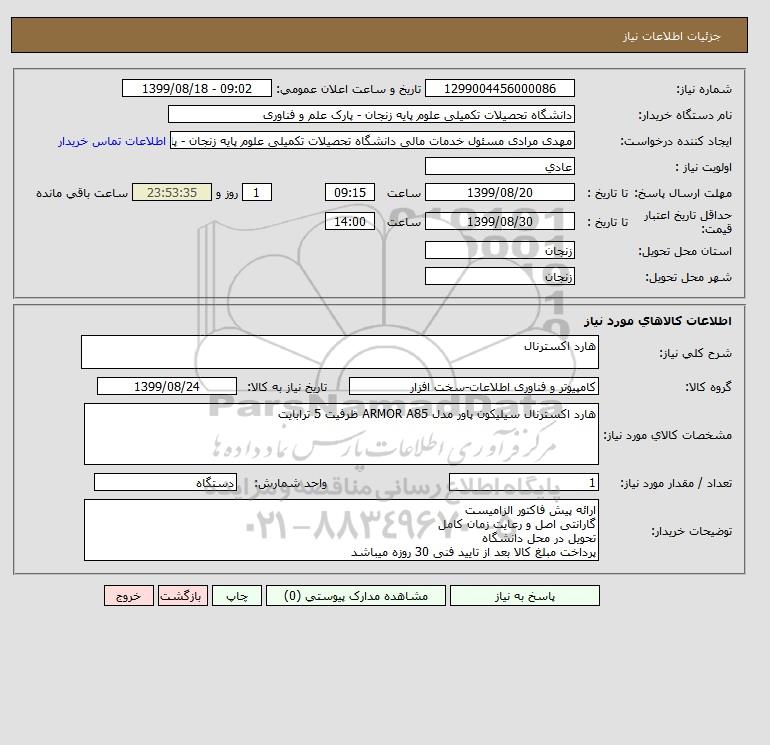This screenshot has width=770, height=745.
Task: Click the announcement date field 1399/08/18 - 09:02
Action: 196,88
